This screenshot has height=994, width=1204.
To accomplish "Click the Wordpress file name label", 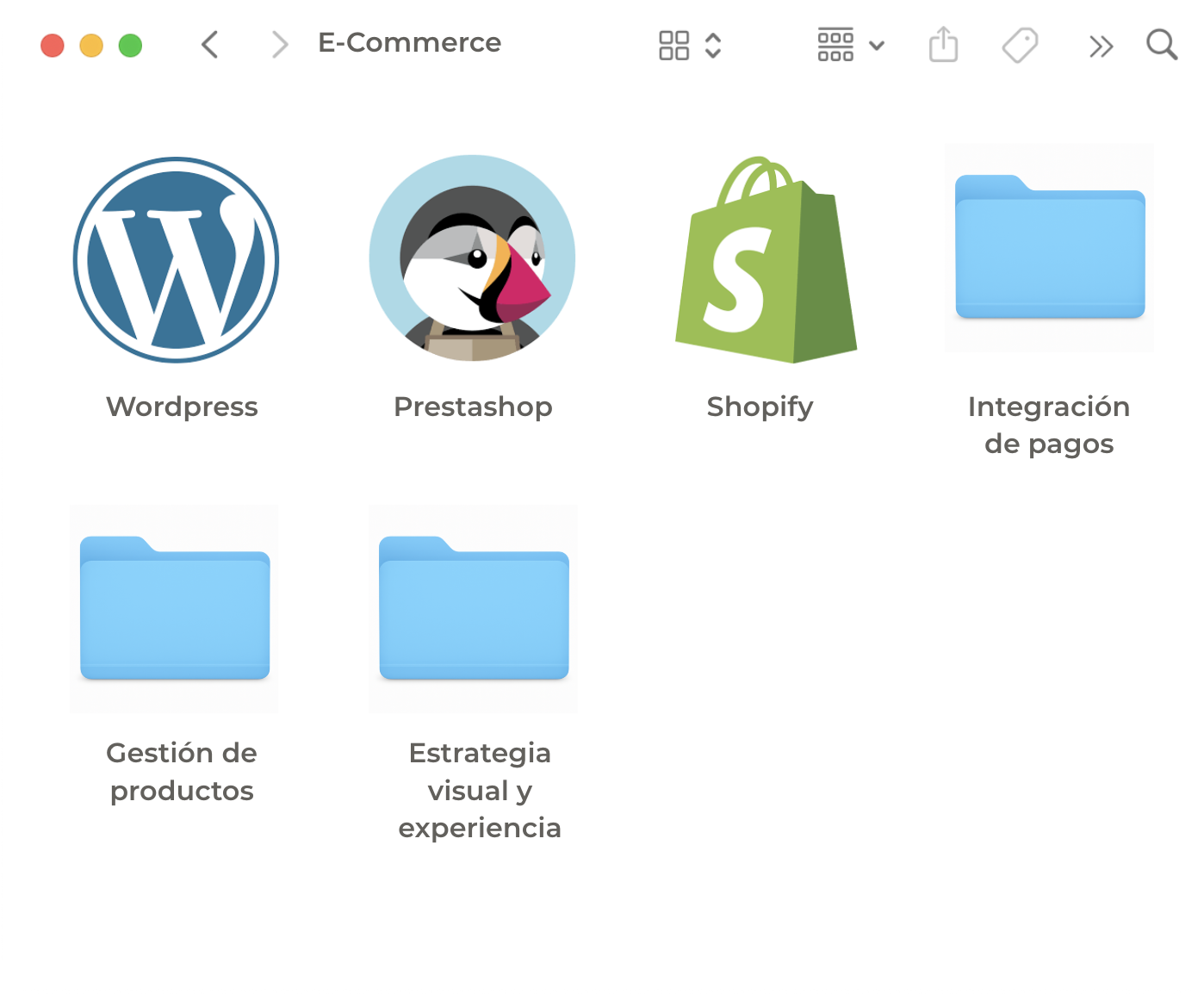I will (x=182, y=407).
